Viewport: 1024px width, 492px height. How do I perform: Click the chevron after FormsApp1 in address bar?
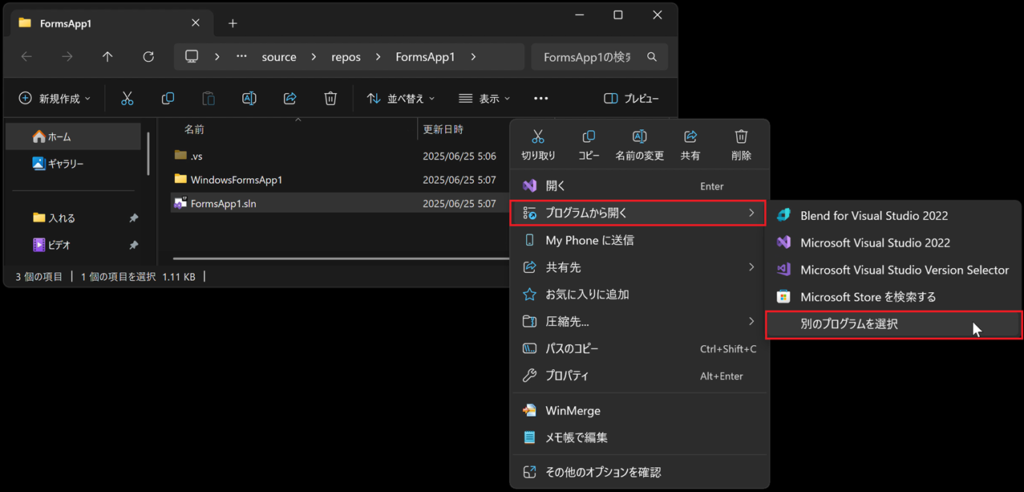point(473,57)
